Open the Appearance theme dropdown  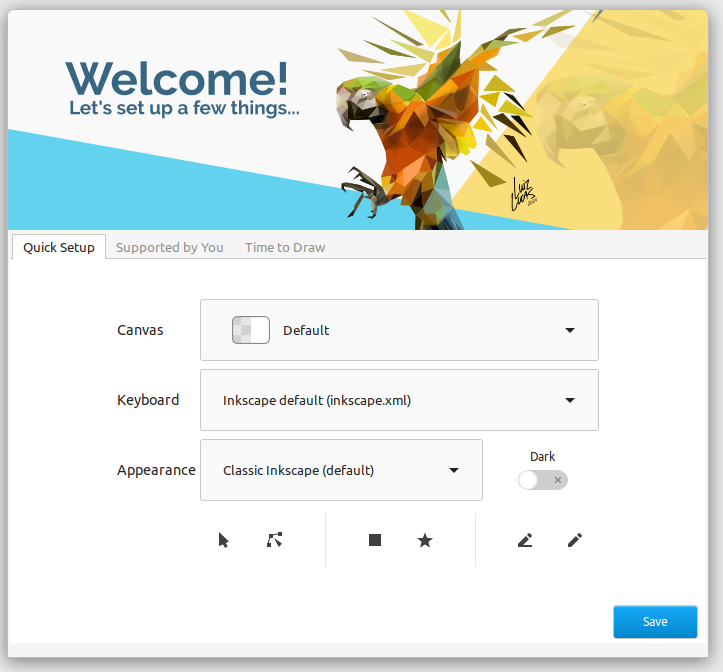click(x=454, y=470)
